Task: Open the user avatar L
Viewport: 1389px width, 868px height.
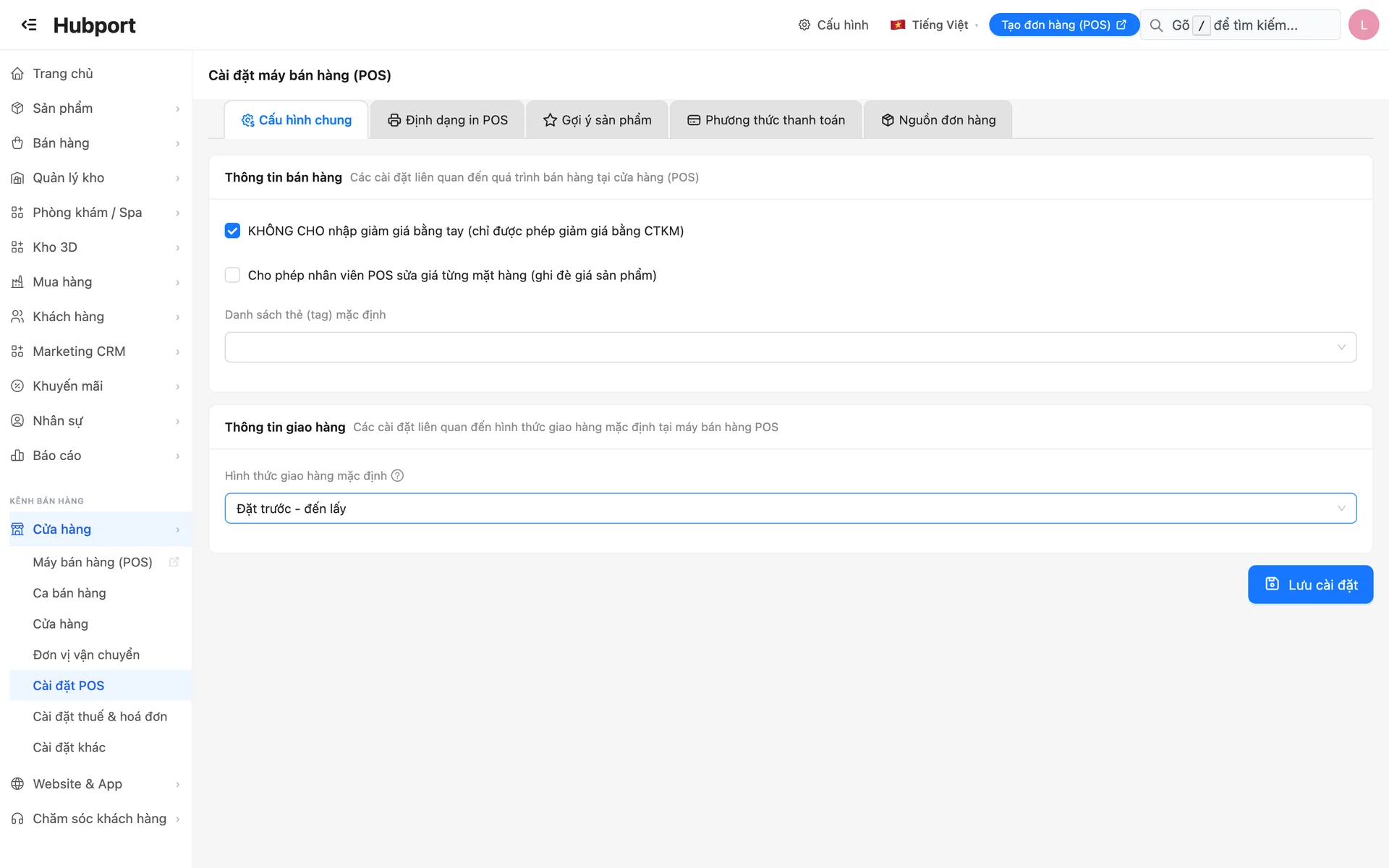Action: (x=1363, y=25)
